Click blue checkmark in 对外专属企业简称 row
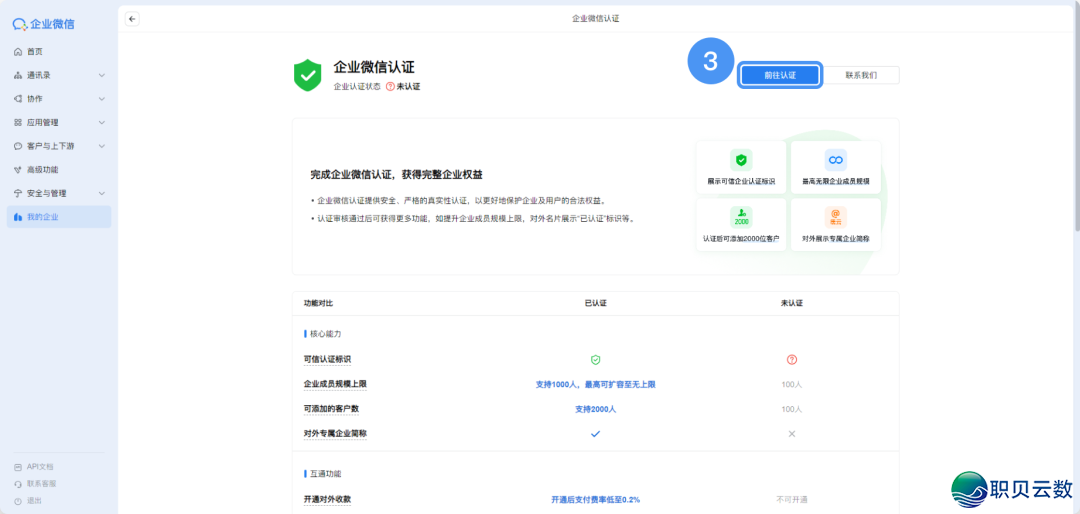1080x514 pixels. click(596, 433)
